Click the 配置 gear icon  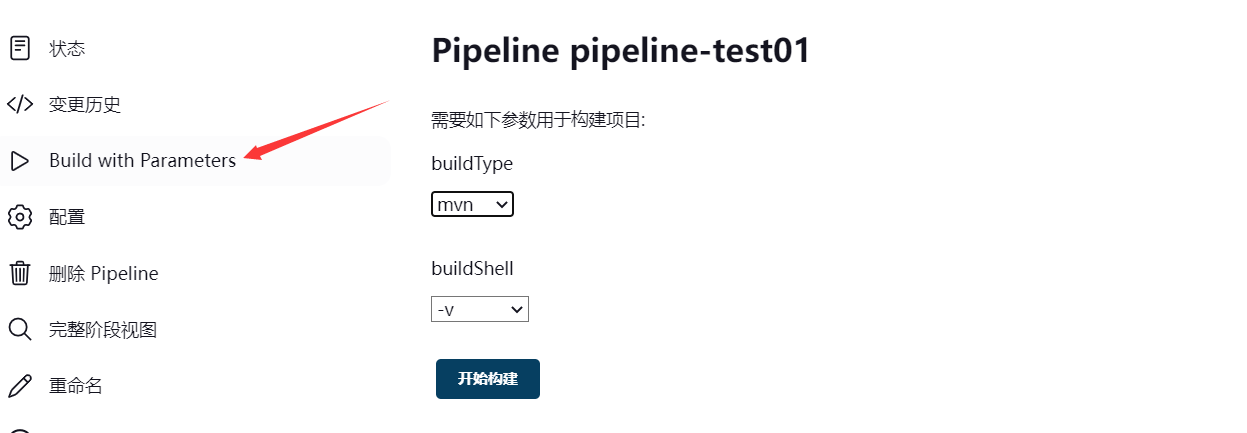tap(20, 216)
